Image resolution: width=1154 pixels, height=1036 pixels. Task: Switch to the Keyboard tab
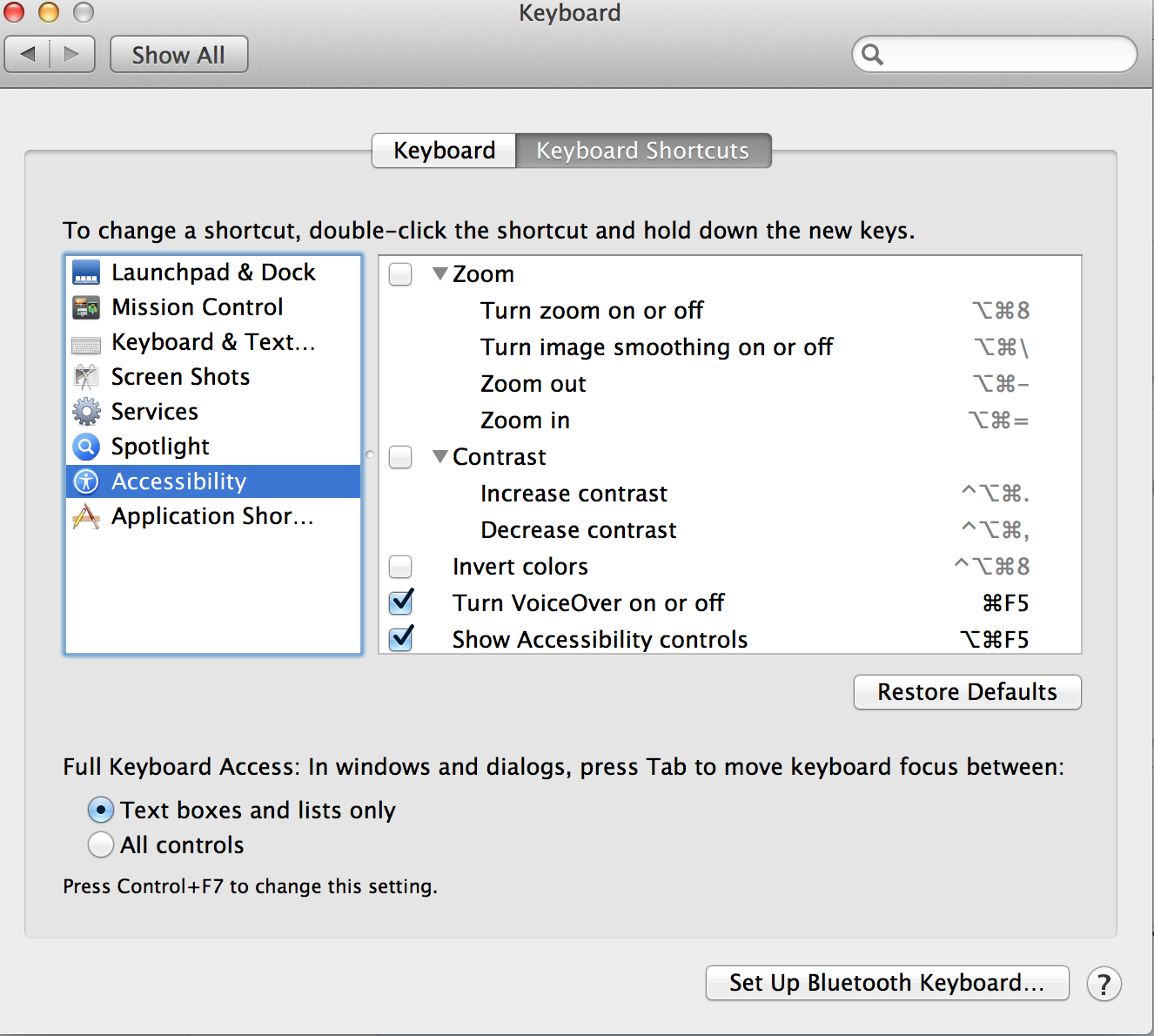click(444, 151)
